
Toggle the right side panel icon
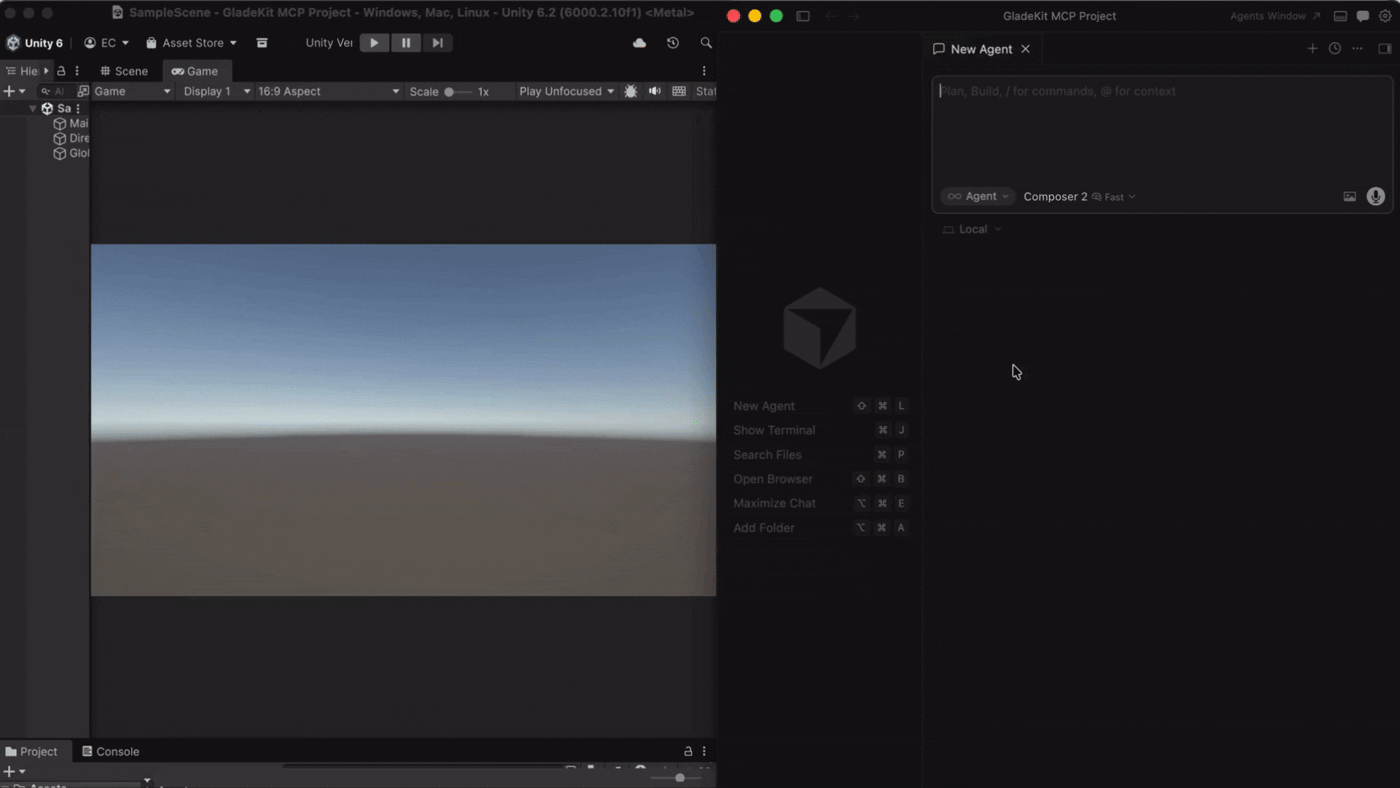pyautogui.click(x=1385, y=49)
